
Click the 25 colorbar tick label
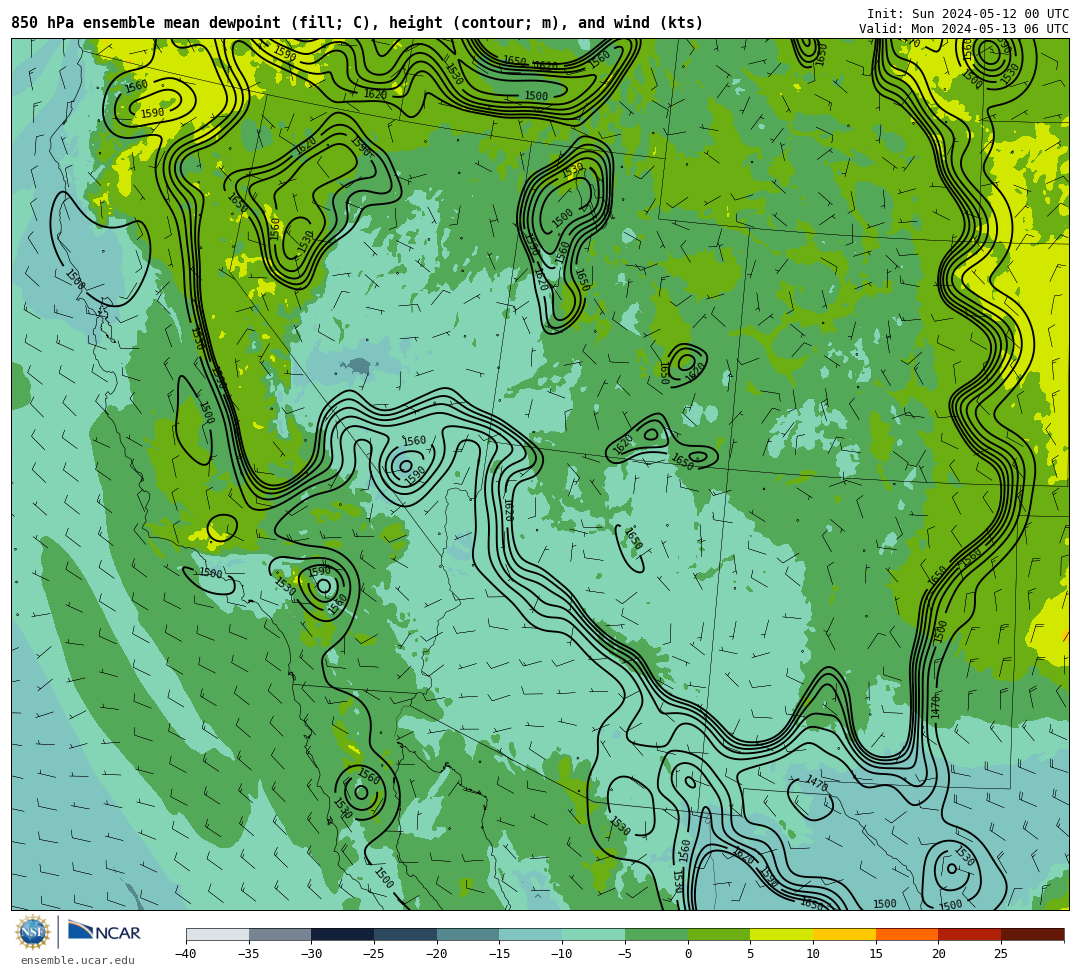pos(1001,954)
